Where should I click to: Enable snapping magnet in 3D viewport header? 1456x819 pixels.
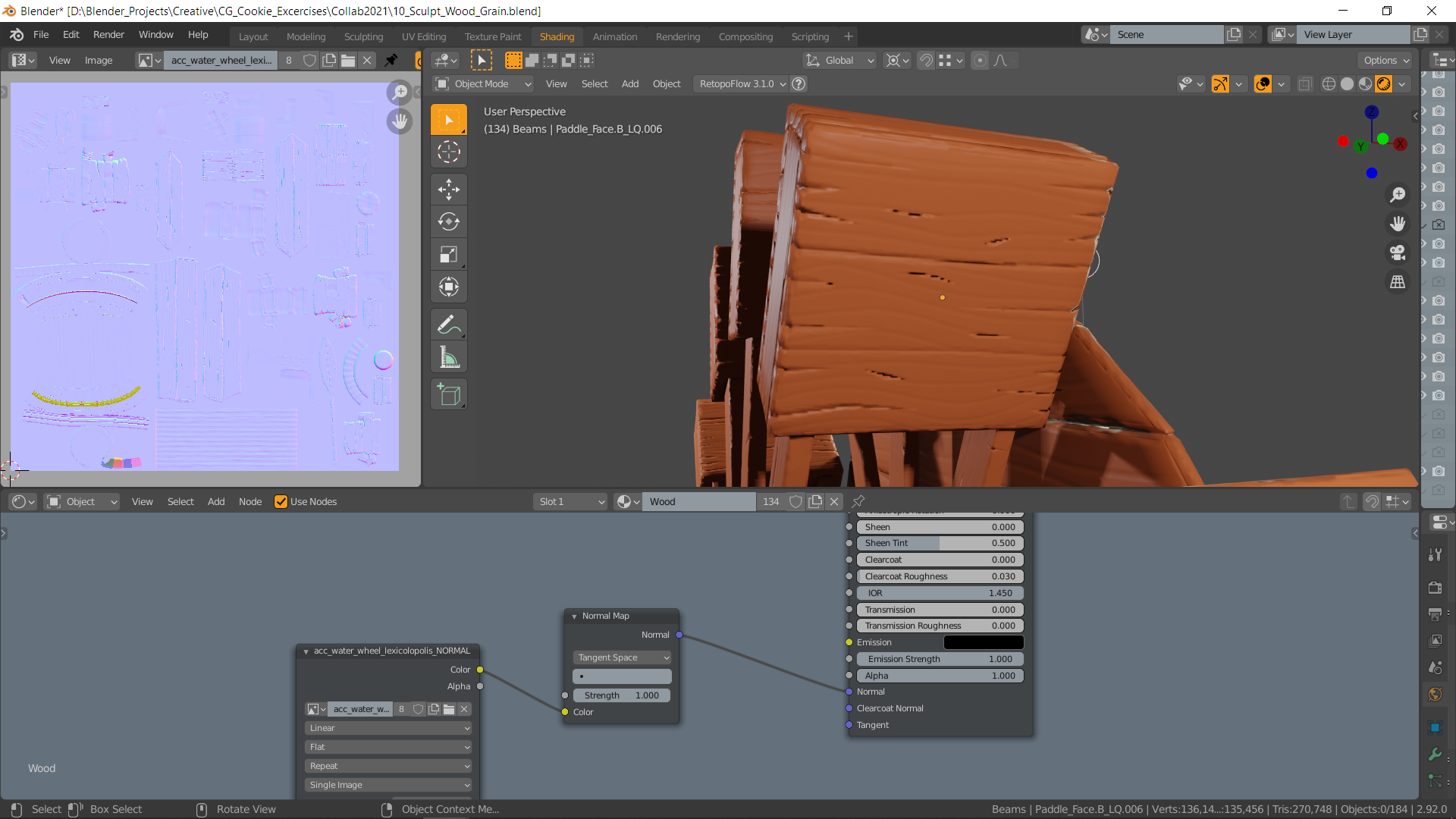pos(926,61)
